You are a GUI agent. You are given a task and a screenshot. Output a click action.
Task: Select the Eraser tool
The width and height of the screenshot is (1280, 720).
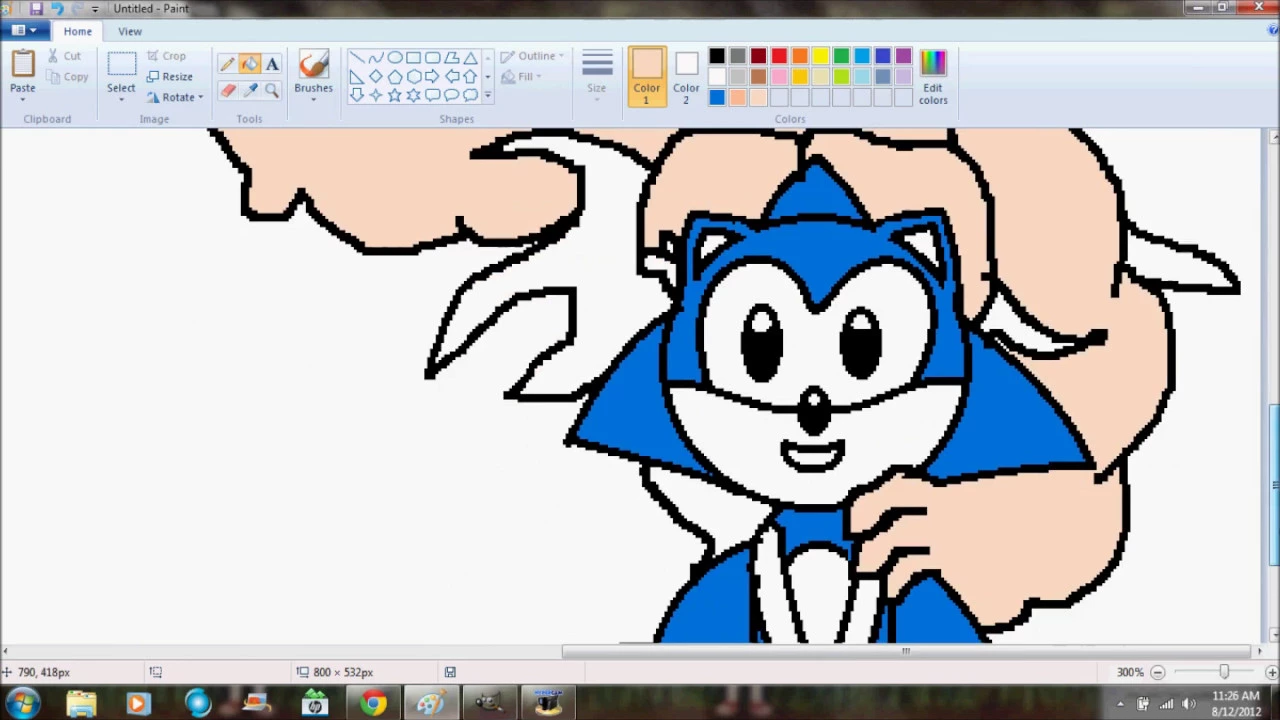click(x=228, y=90)
